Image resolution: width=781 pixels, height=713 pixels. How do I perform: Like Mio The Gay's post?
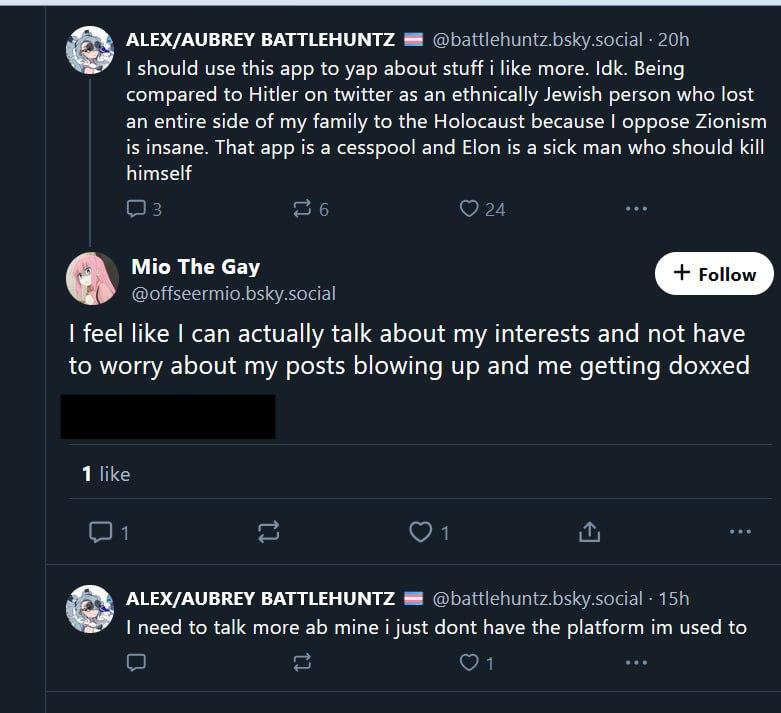coord(421,532)
